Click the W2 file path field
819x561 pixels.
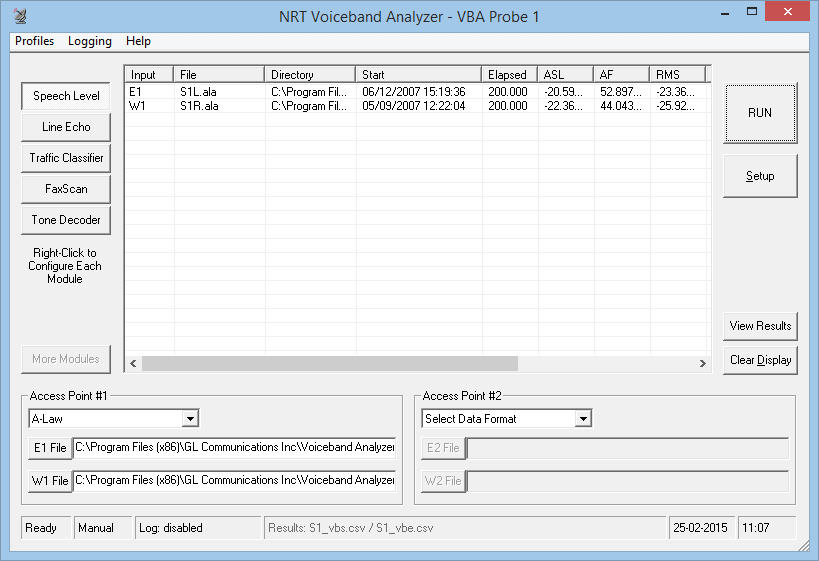627,481
